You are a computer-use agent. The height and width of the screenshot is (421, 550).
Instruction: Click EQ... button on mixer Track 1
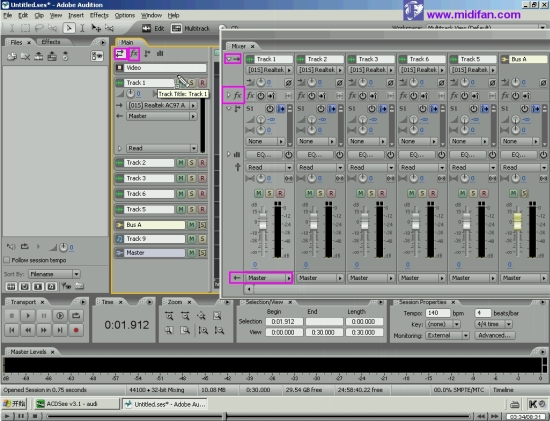[x=264, y=155]
